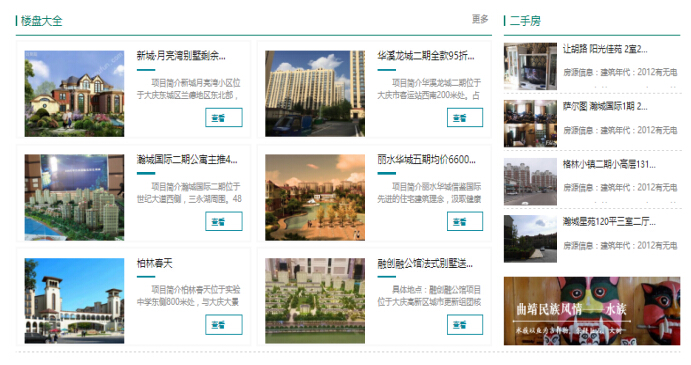
Task: Open the 柏林春天 building thumbnail
Action: coord(74,301)
